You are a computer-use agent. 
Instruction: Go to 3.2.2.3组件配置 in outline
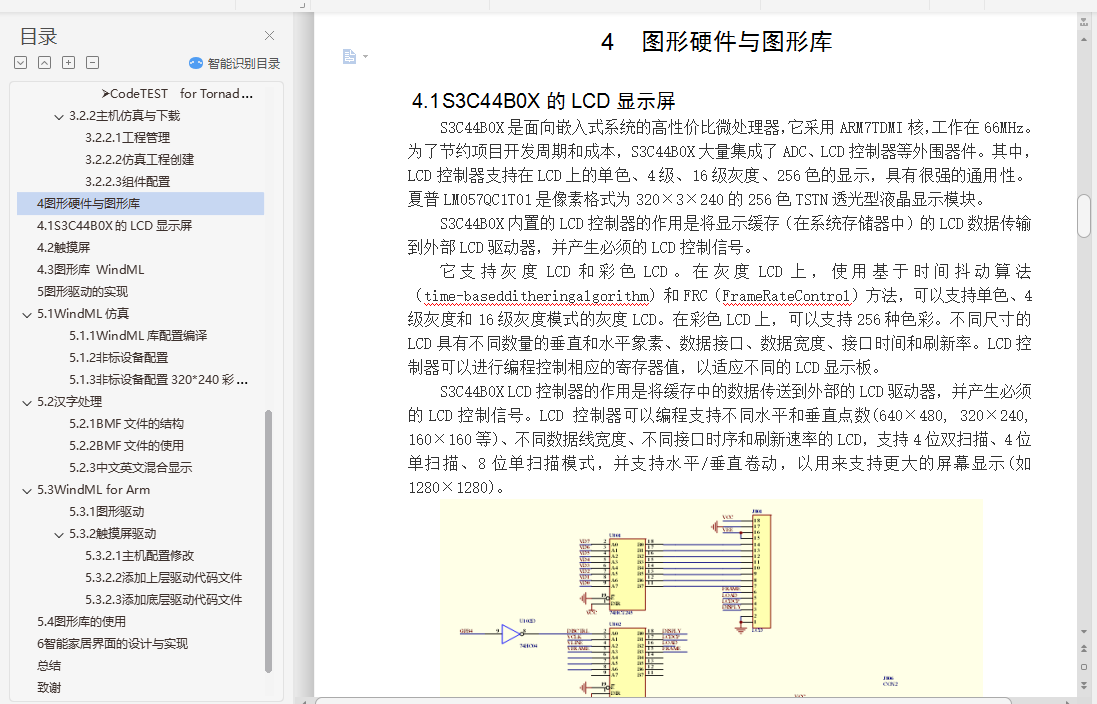point(127,182)
